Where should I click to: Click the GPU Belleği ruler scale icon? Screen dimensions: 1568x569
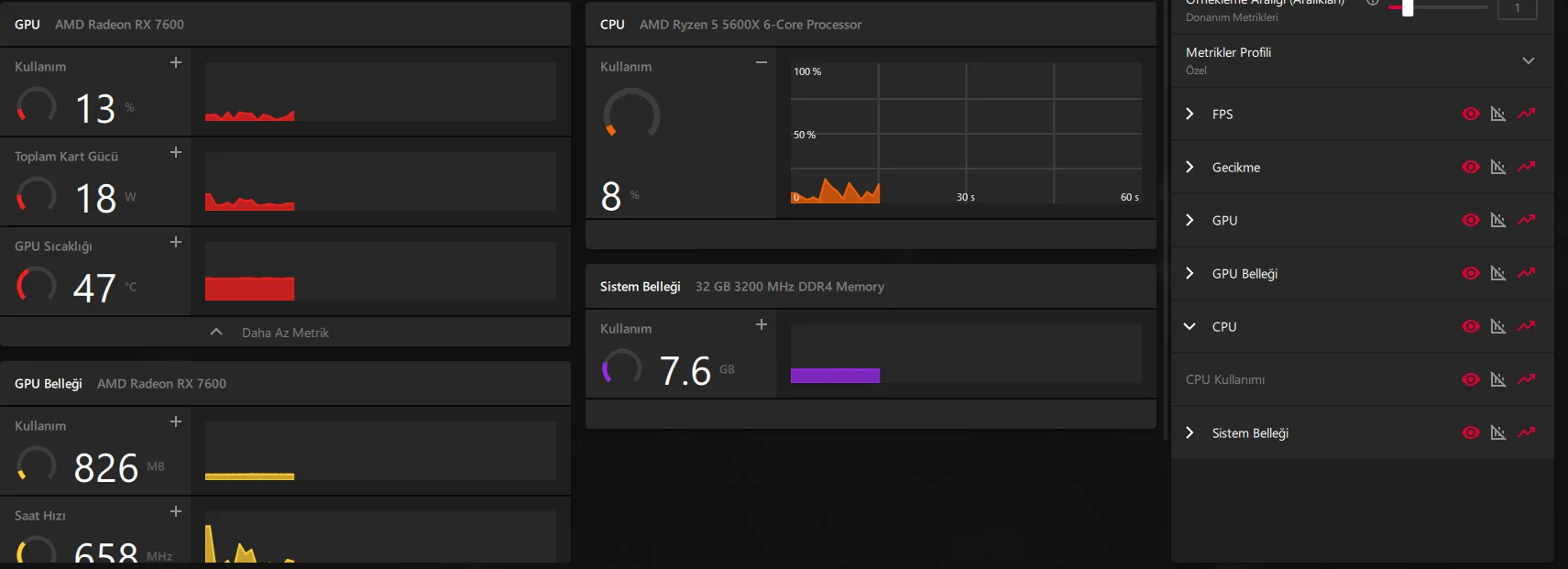click(1498, 273)
